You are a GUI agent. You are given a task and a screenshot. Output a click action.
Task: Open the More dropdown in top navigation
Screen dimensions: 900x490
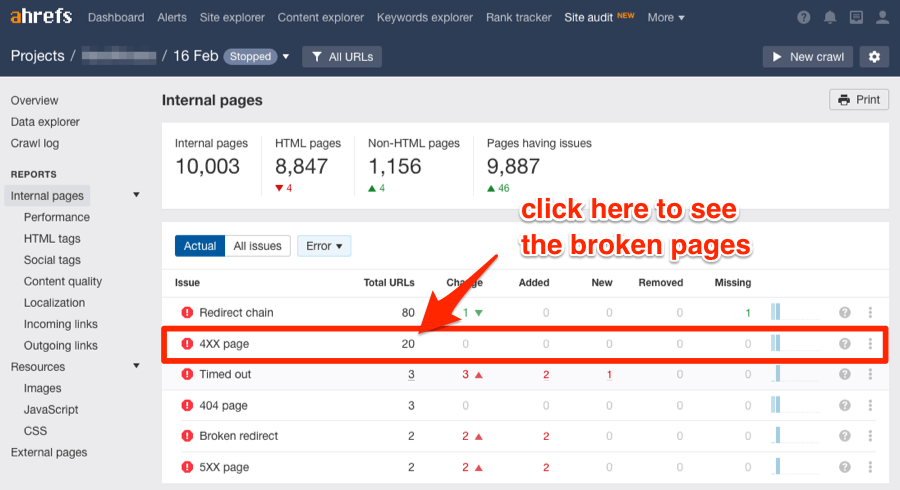pos(666,18)
